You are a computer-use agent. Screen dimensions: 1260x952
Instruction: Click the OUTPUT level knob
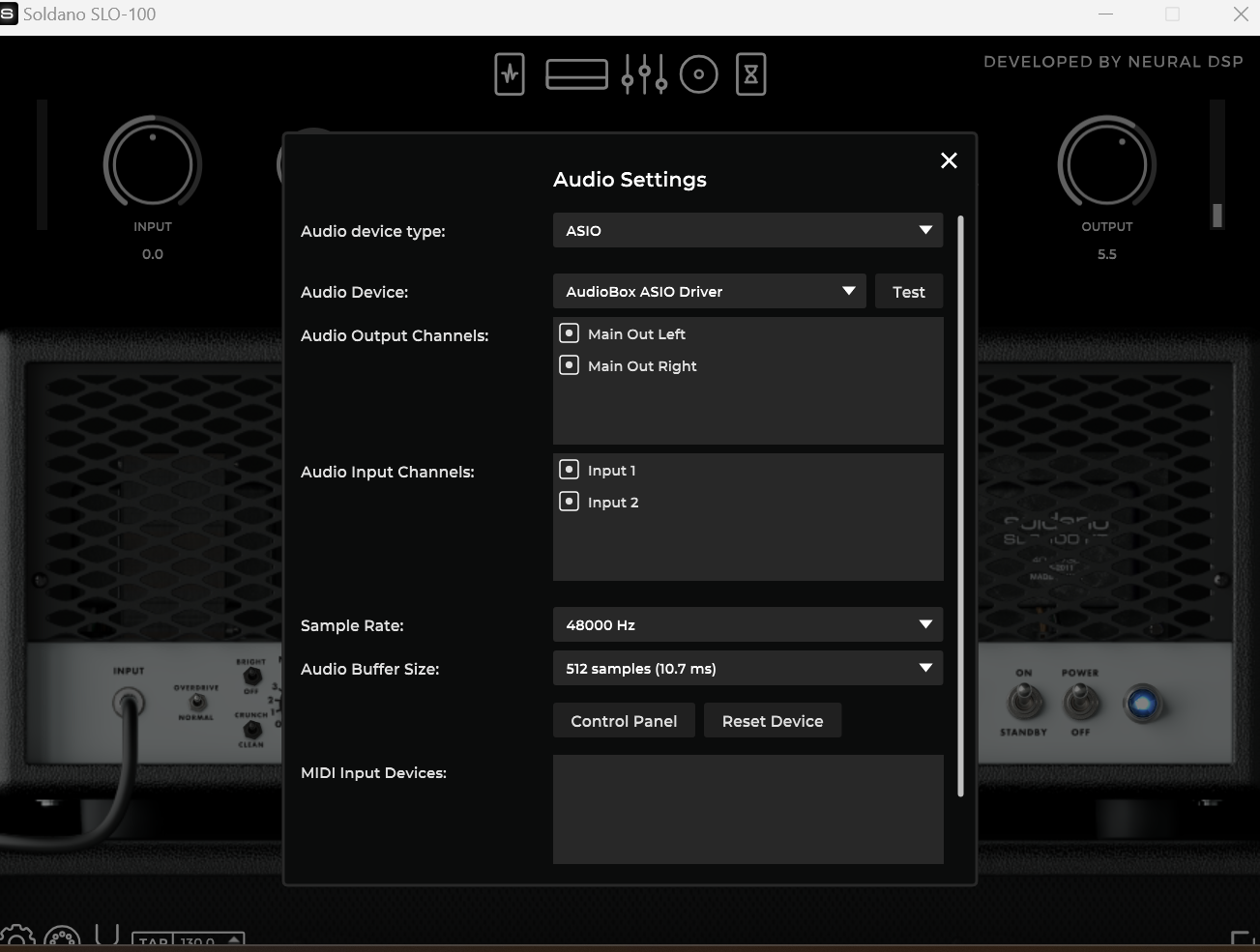pyautogui.click(x=1107, y=163)
